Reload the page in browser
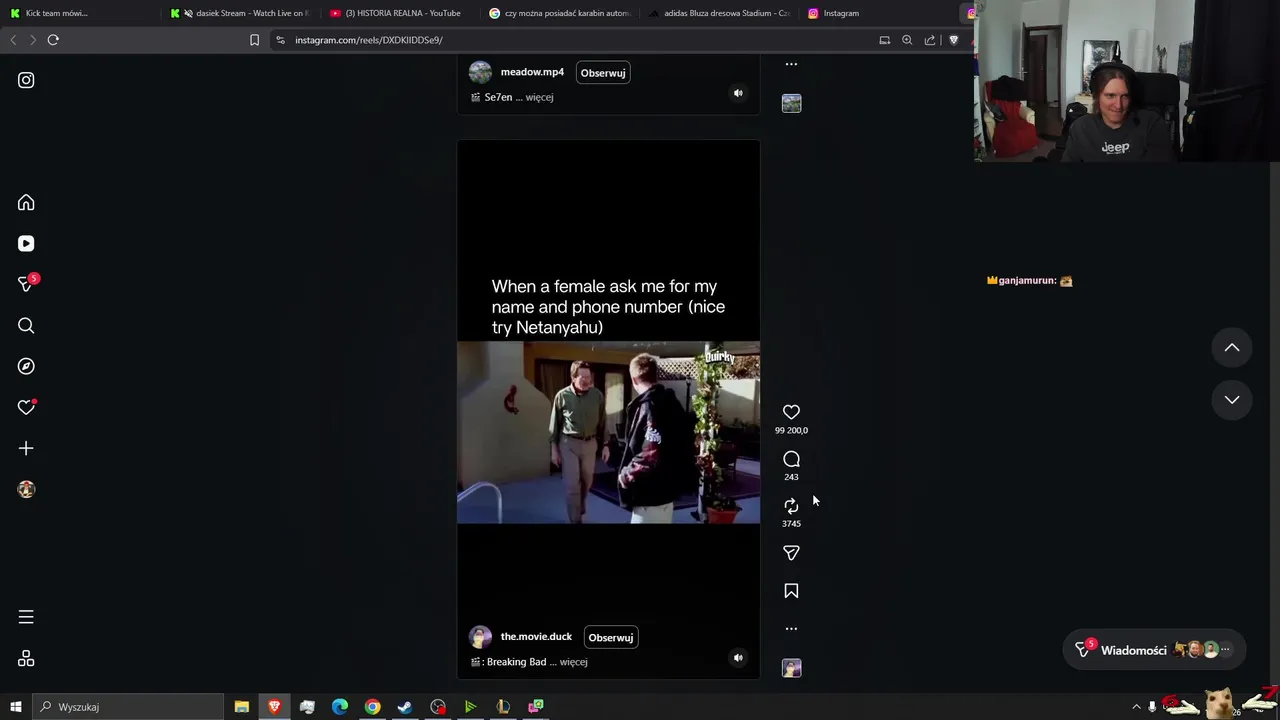 coord(53,40)
